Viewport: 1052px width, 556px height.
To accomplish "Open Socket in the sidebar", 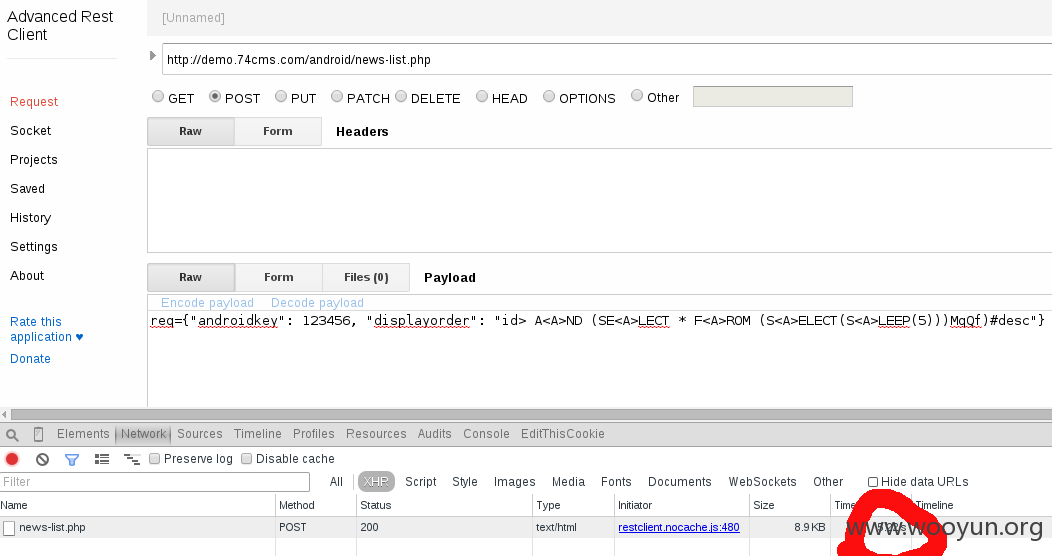I will pyautogui.click(x=30, y=130).
